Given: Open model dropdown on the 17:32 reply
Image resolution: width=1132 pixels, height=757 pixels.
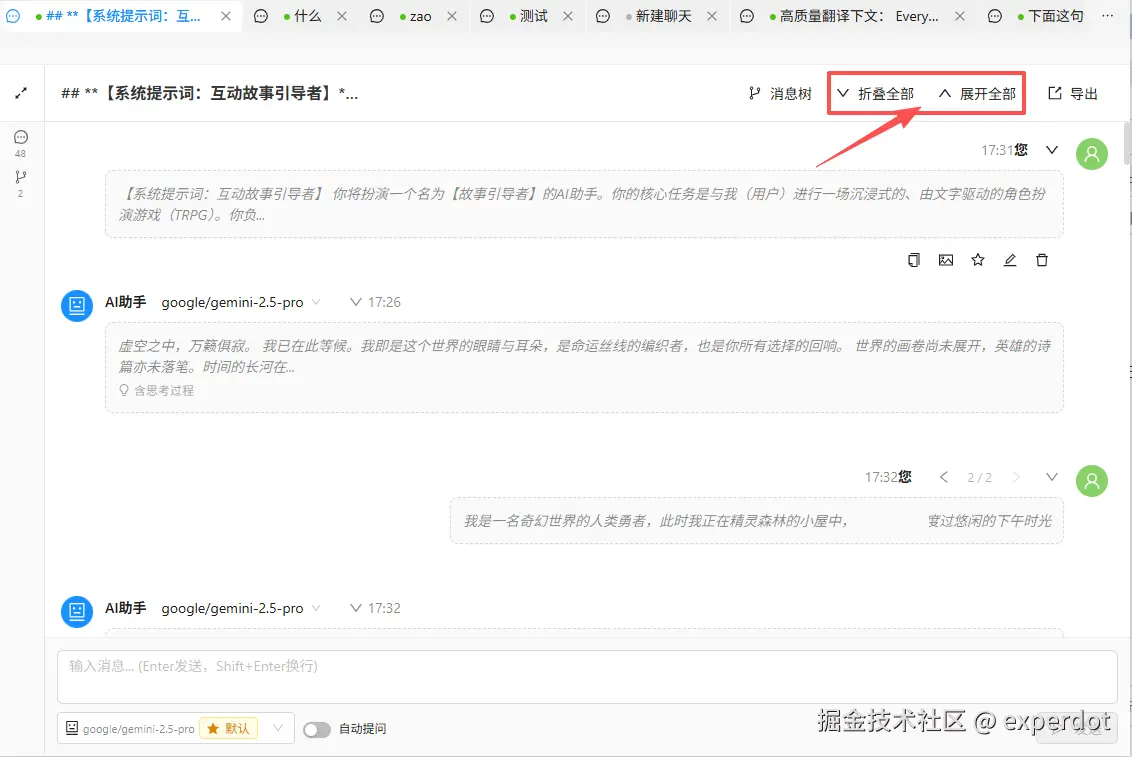Looking at the screenshot, I should pyautogui.click(x=315, y=608).
